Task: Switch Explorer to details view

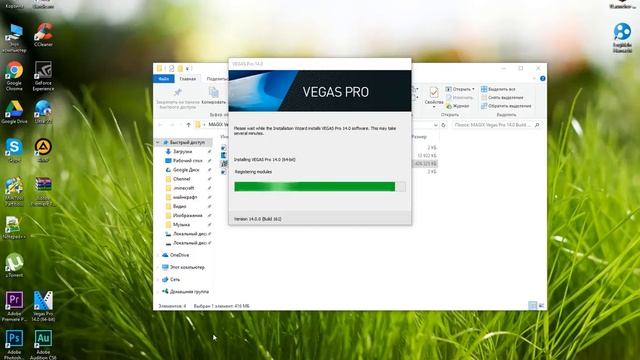Action: click(x=533, y=305)
